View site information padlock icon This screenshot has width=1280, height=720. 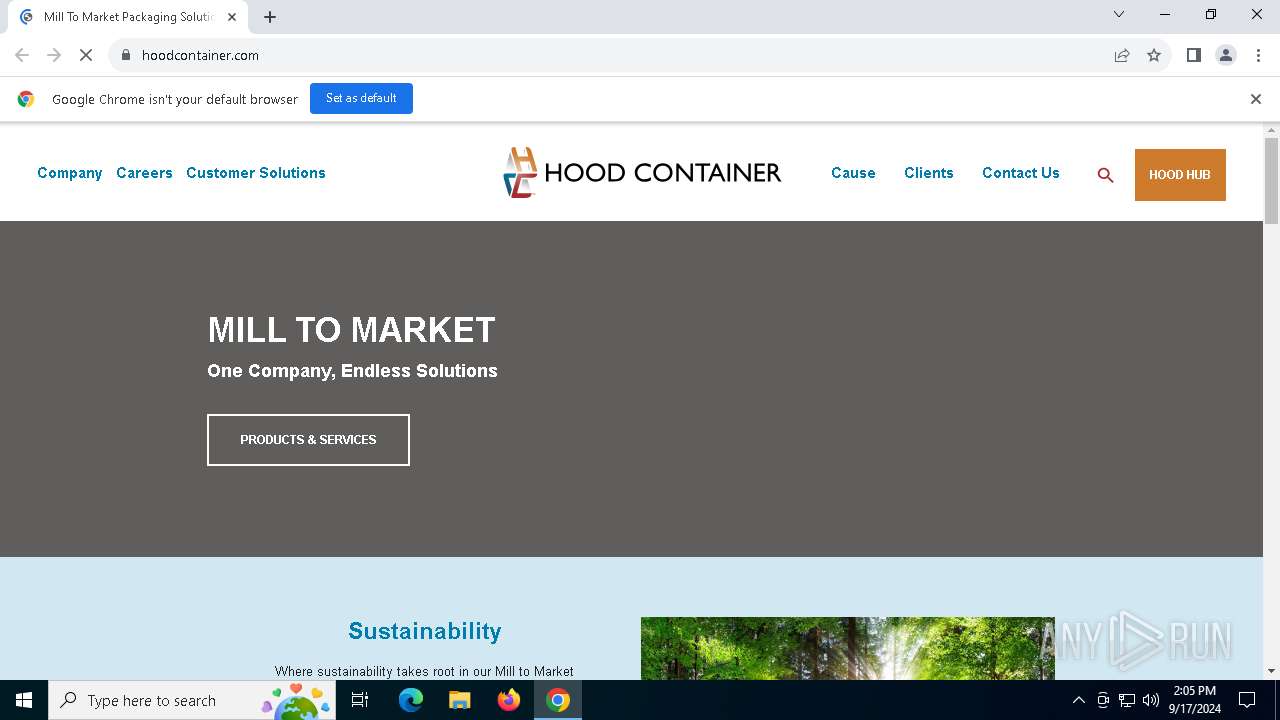coord(126,55)
